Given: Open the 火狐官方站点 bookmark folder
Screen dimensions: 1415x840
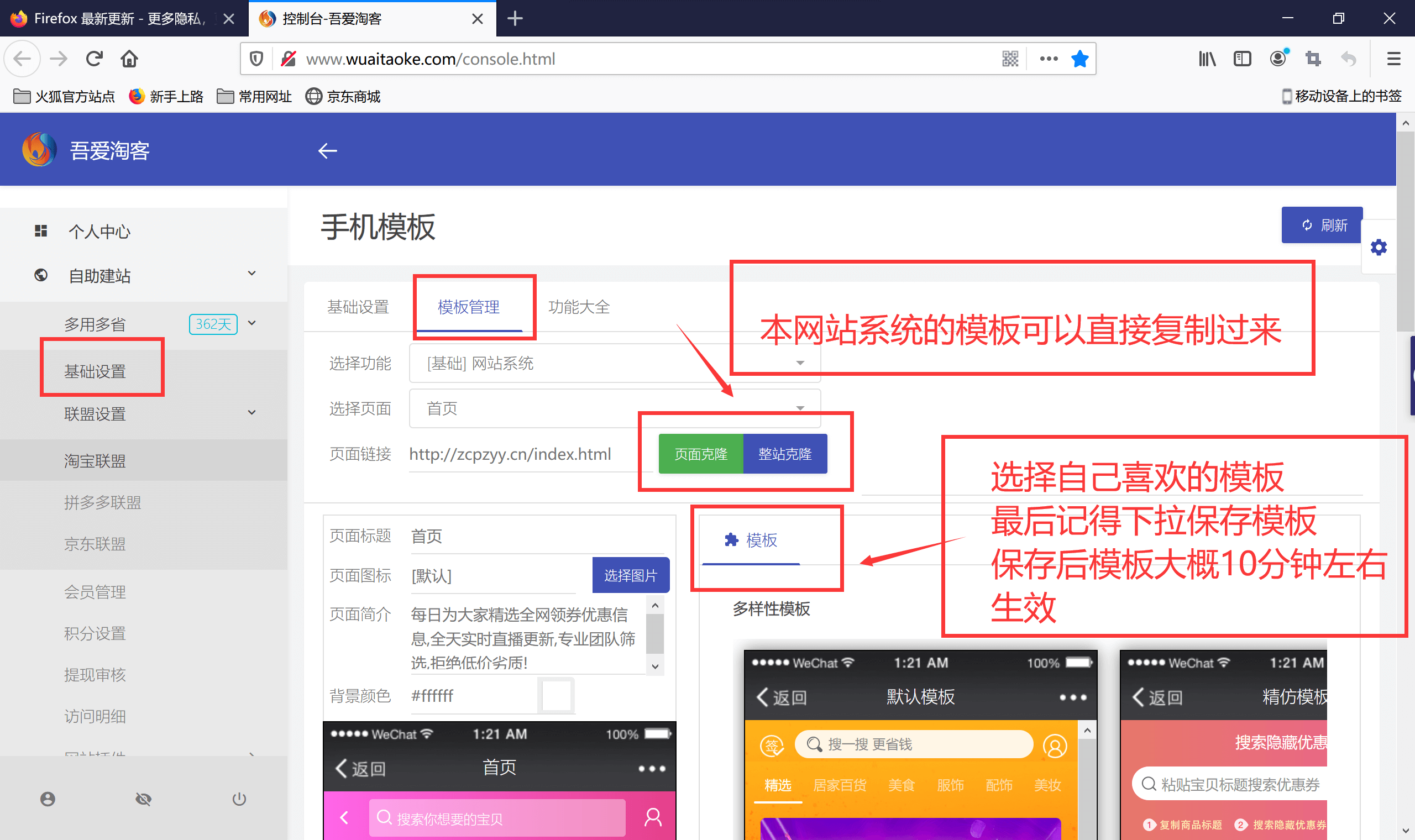Looking at the screenshot, I should (x=64, y=96).
